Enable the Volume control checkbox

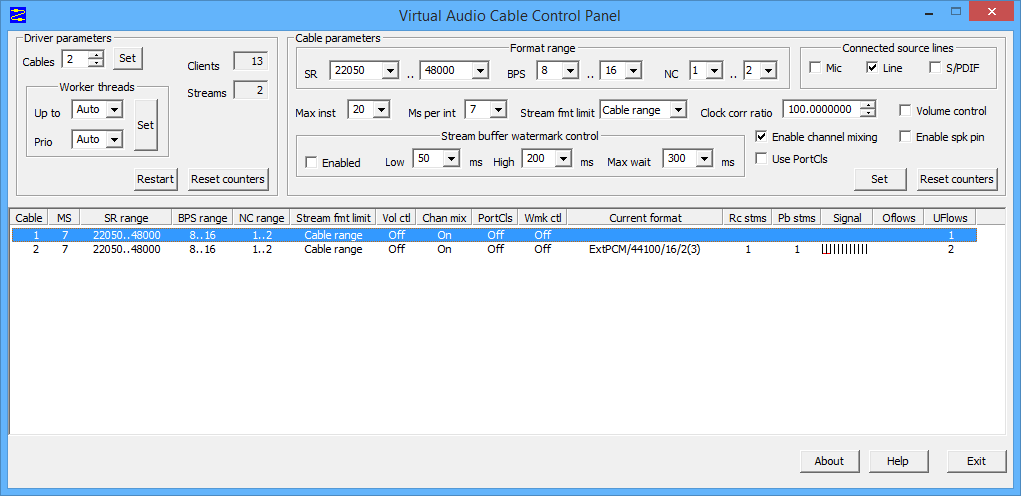905,111
